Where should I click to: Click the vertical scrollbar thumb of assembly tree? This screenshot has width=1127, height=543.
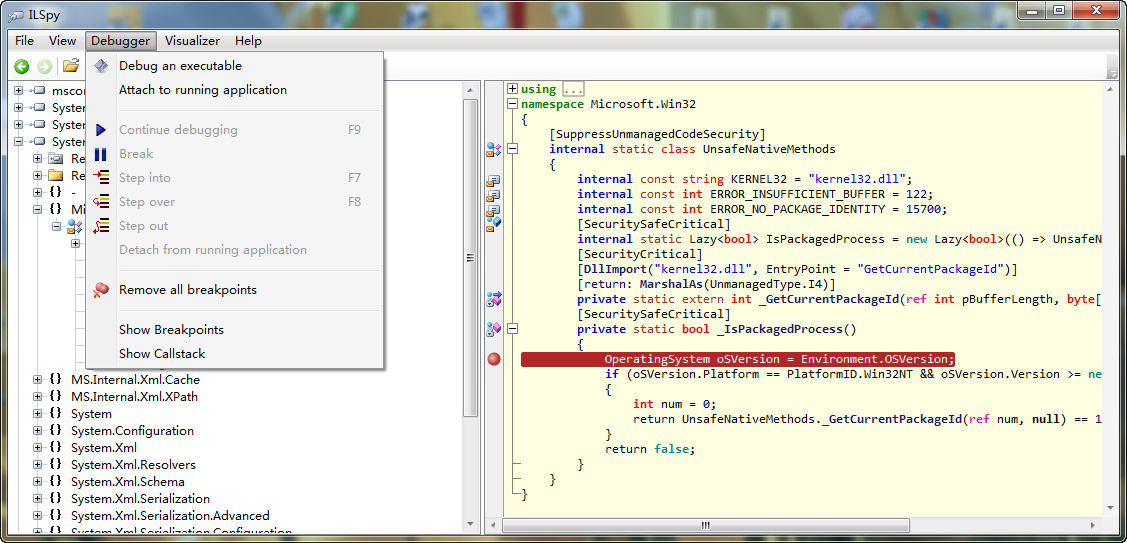470,257
